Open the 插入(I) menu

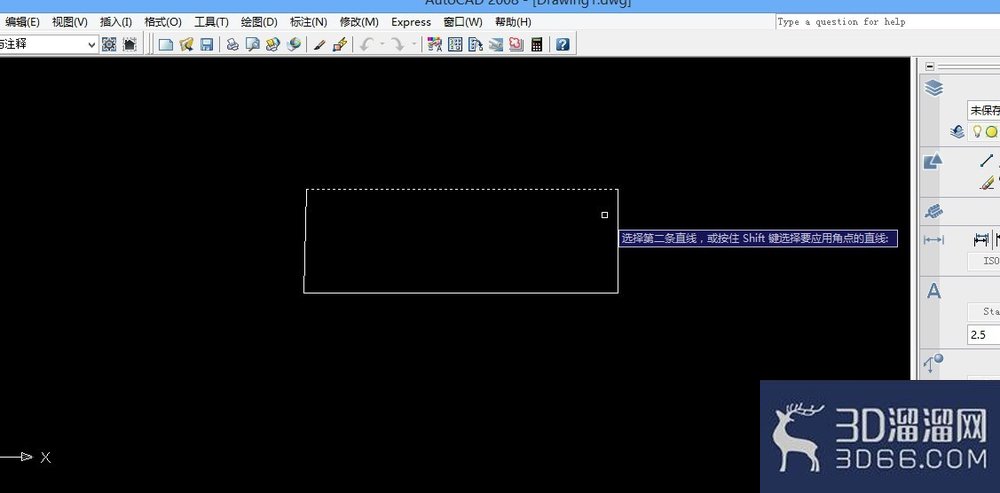click(x=116, y=22)
